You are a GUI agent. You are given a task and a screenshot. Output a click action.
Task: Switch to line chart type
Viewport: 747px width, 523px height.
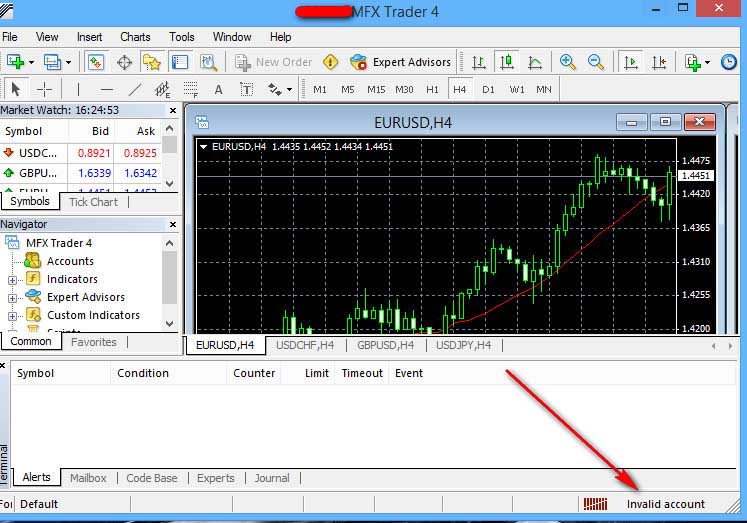[x=535, y=62]
